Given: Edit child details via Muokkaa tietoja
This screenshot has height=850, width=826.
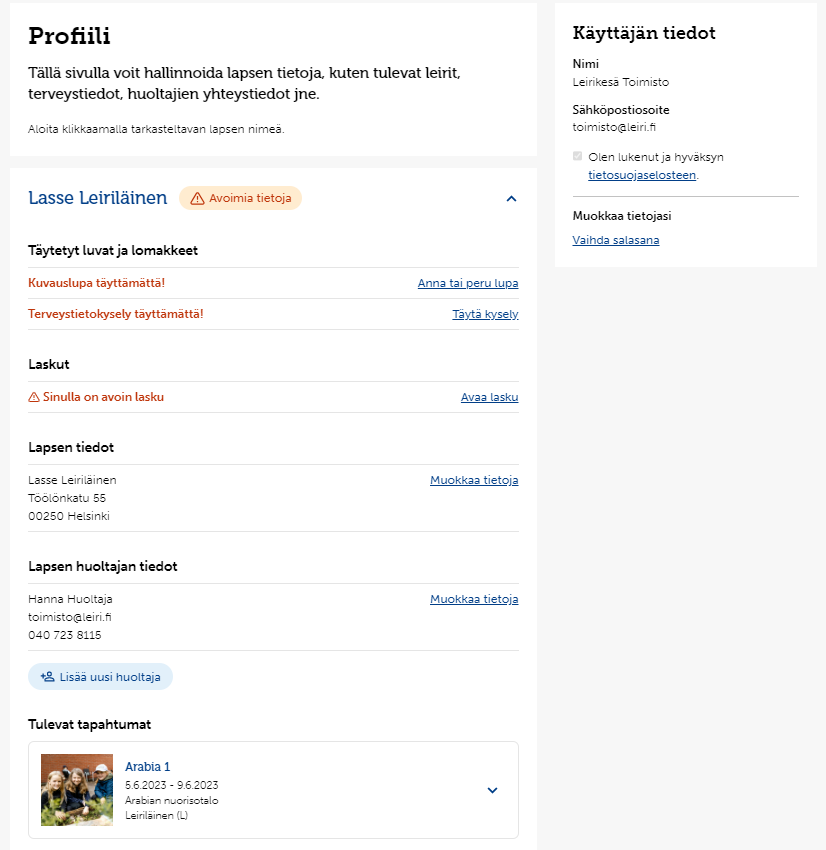Looking at the screenshot, I should (x=474, y=480).
